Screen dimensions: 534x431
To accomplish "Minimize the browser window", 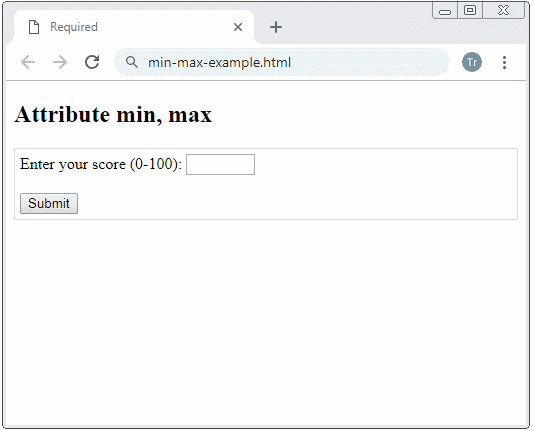I will (x=445, y=11).
